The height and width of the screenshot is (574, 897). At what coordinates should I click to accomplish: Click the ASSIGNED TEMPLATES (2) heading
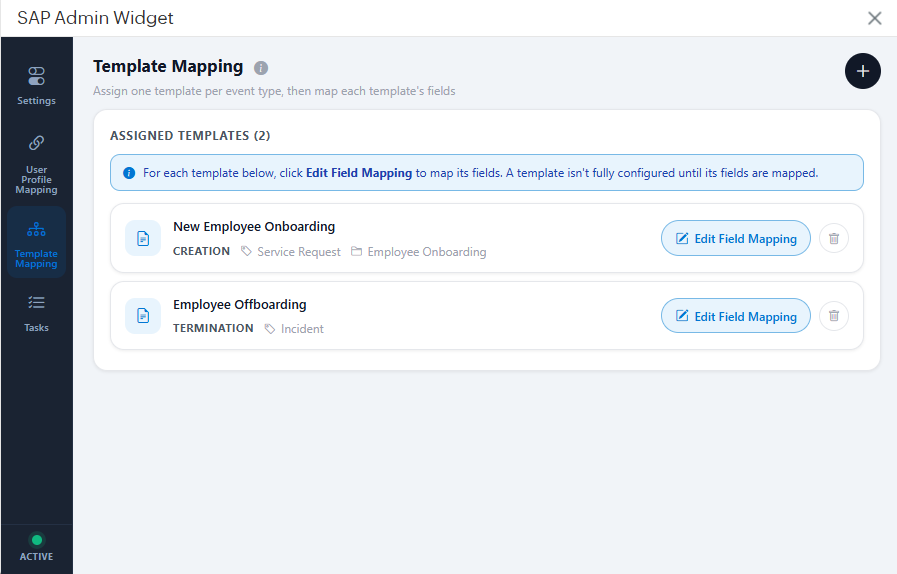point(190,136)
